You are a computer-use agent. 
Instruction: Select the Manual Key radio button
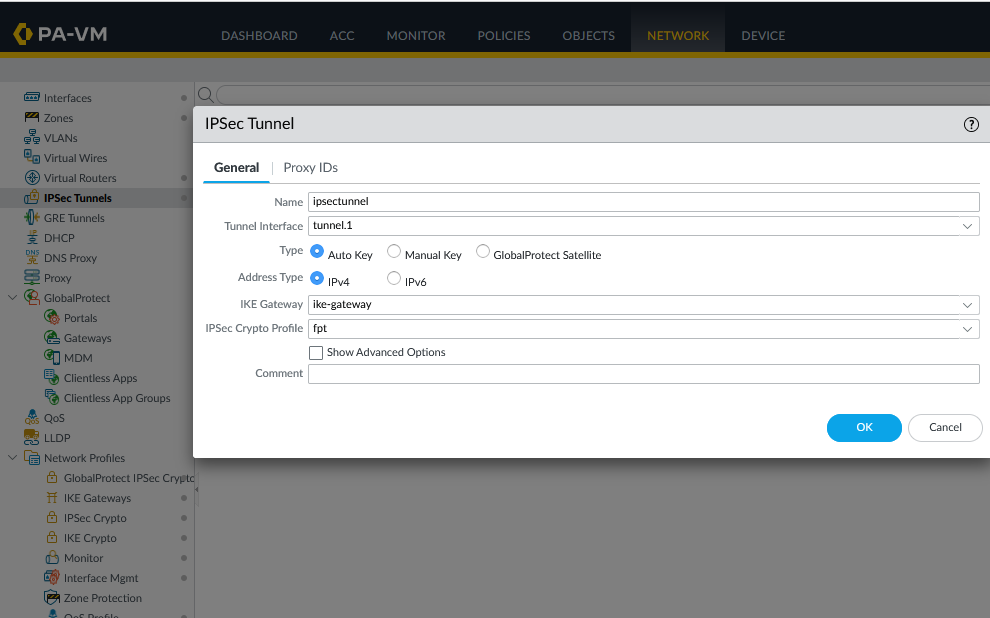[394, 252]
